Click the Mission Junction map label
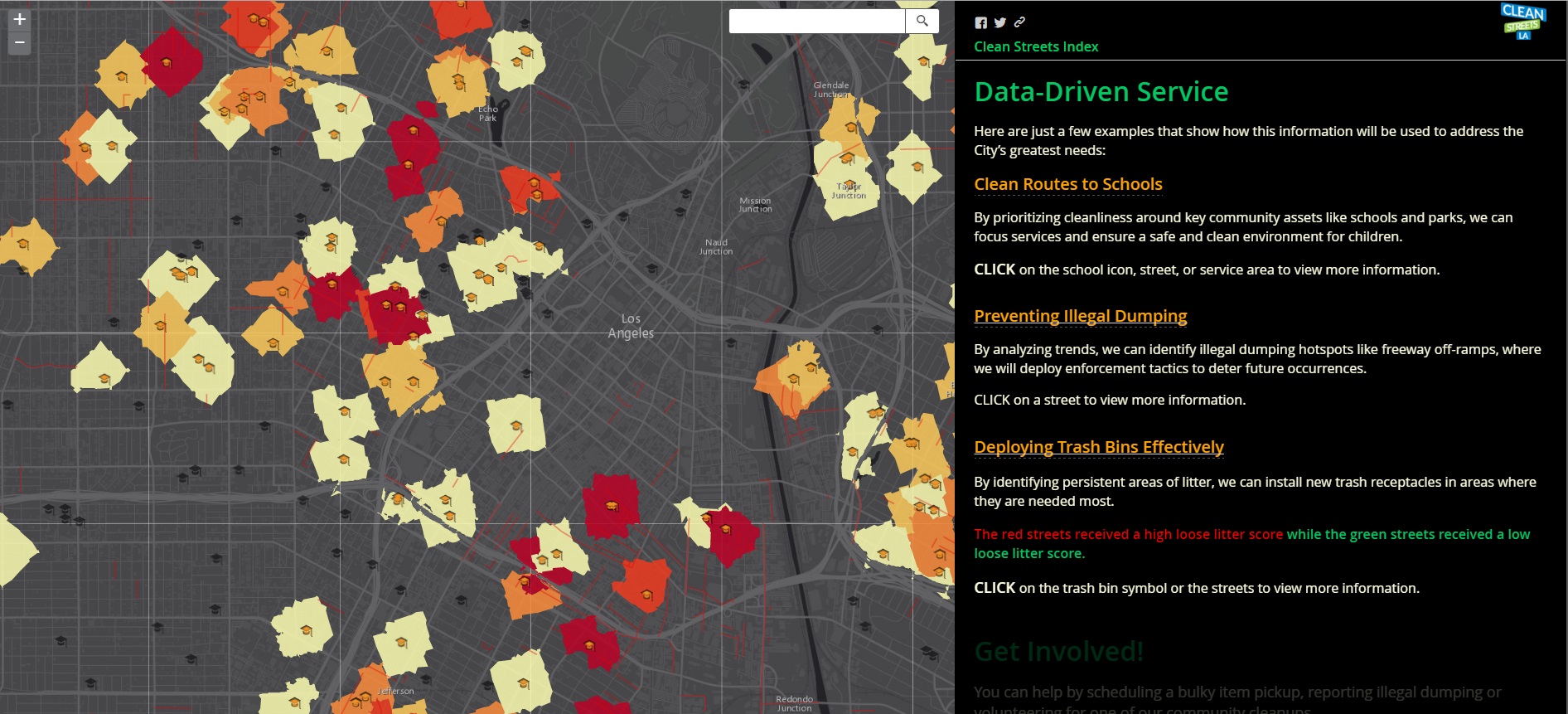1568x714 pixels. tap(755, 205)
